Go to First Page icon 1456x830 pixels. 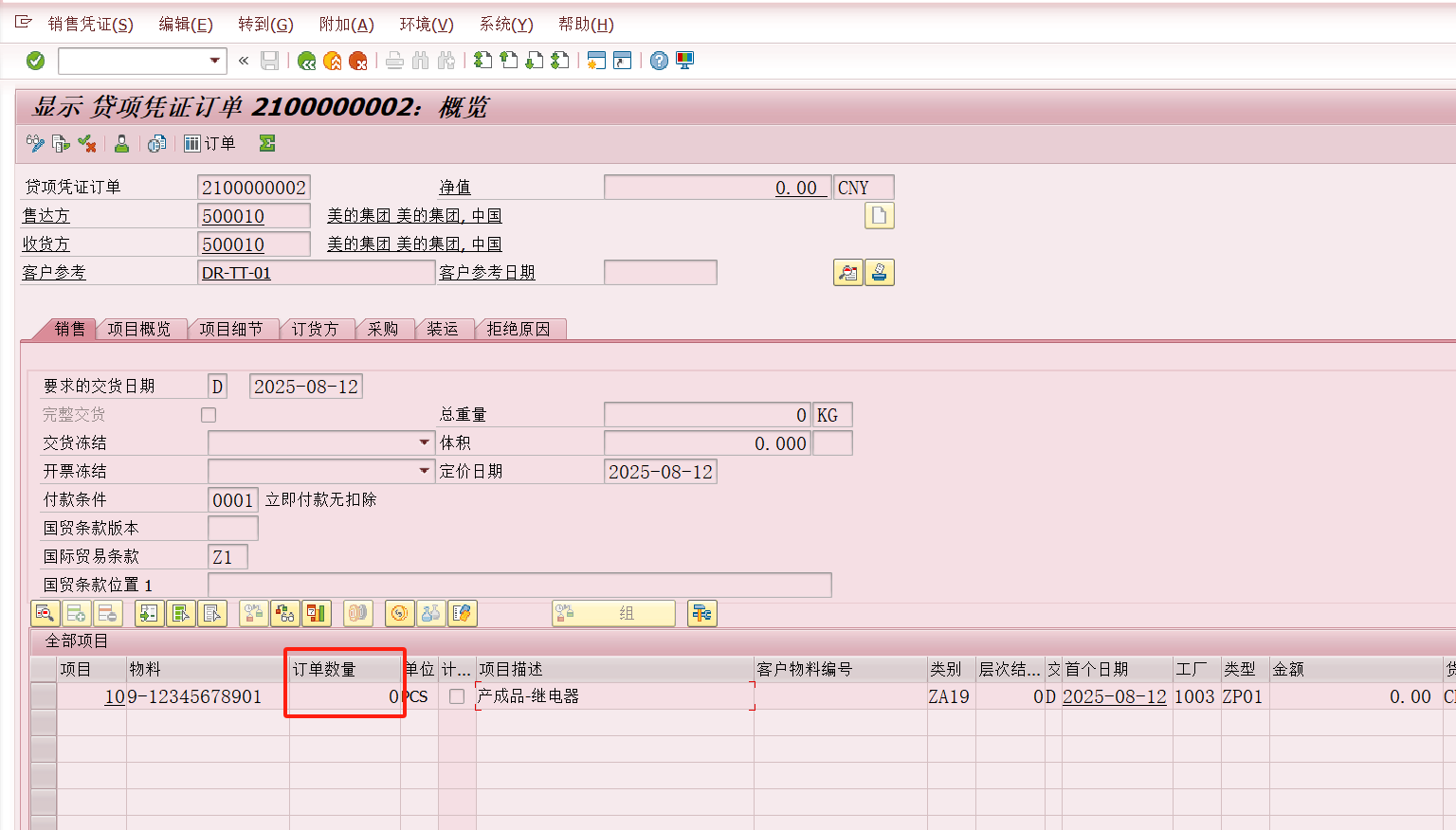point(482,61)
